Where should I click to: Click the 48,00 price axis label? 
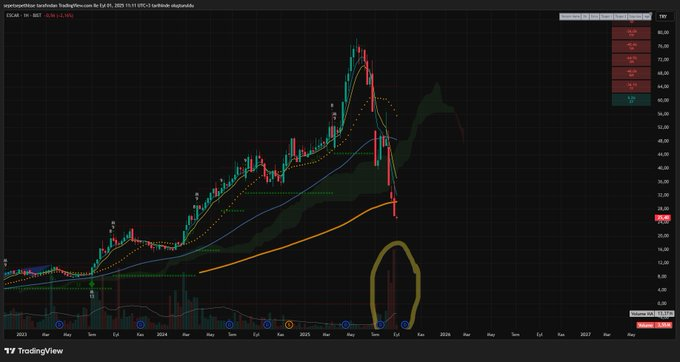point(663,141)
